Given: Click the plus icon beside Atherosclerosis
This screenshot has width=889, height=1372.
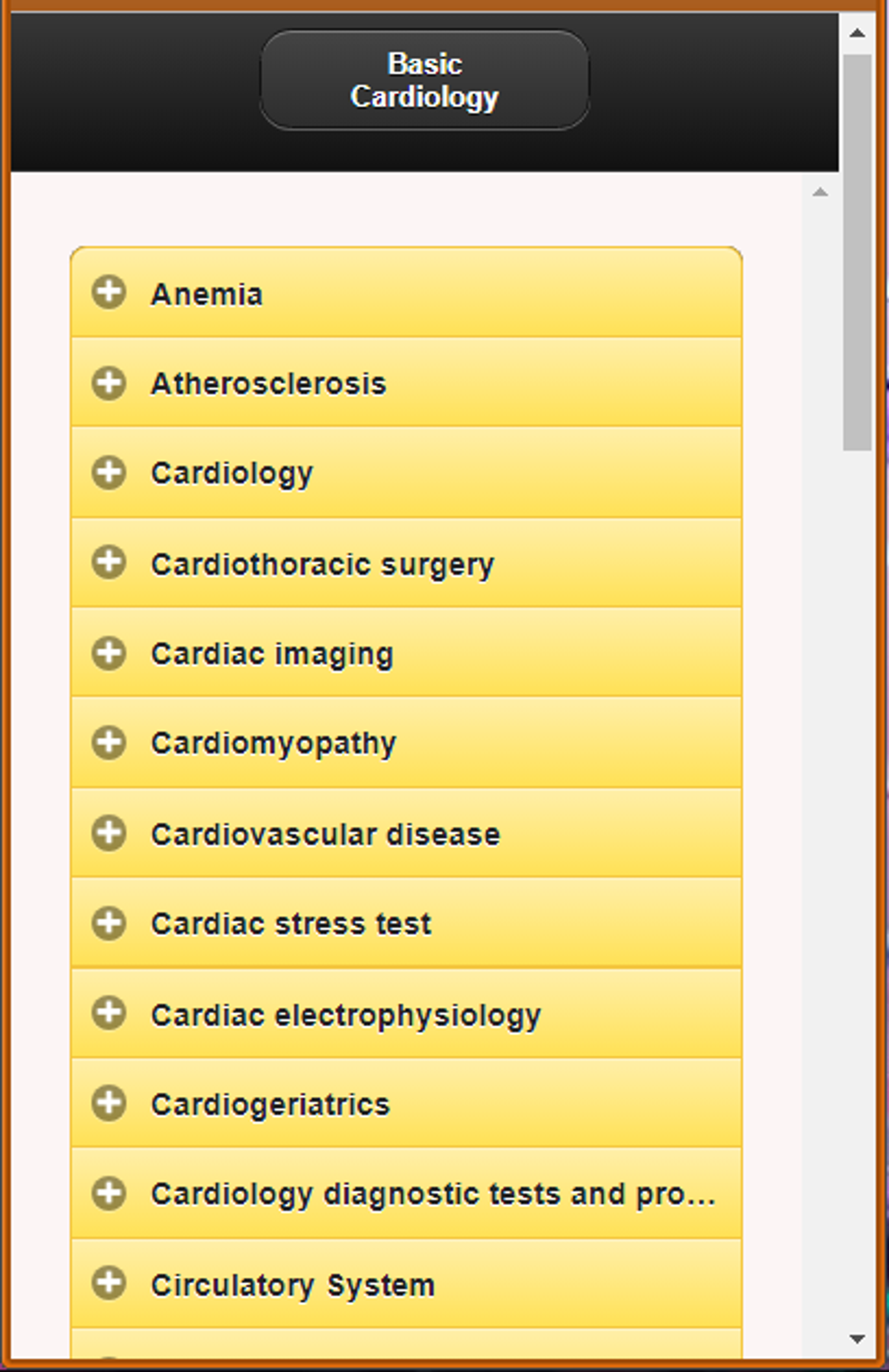Looking at the screenshot, I should pos(109,382).
